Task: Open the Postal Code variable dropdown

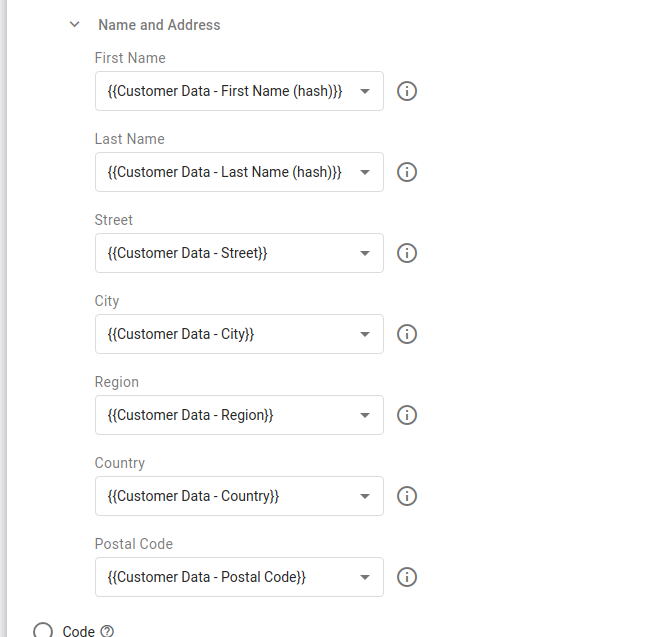Action: point(365,577)
